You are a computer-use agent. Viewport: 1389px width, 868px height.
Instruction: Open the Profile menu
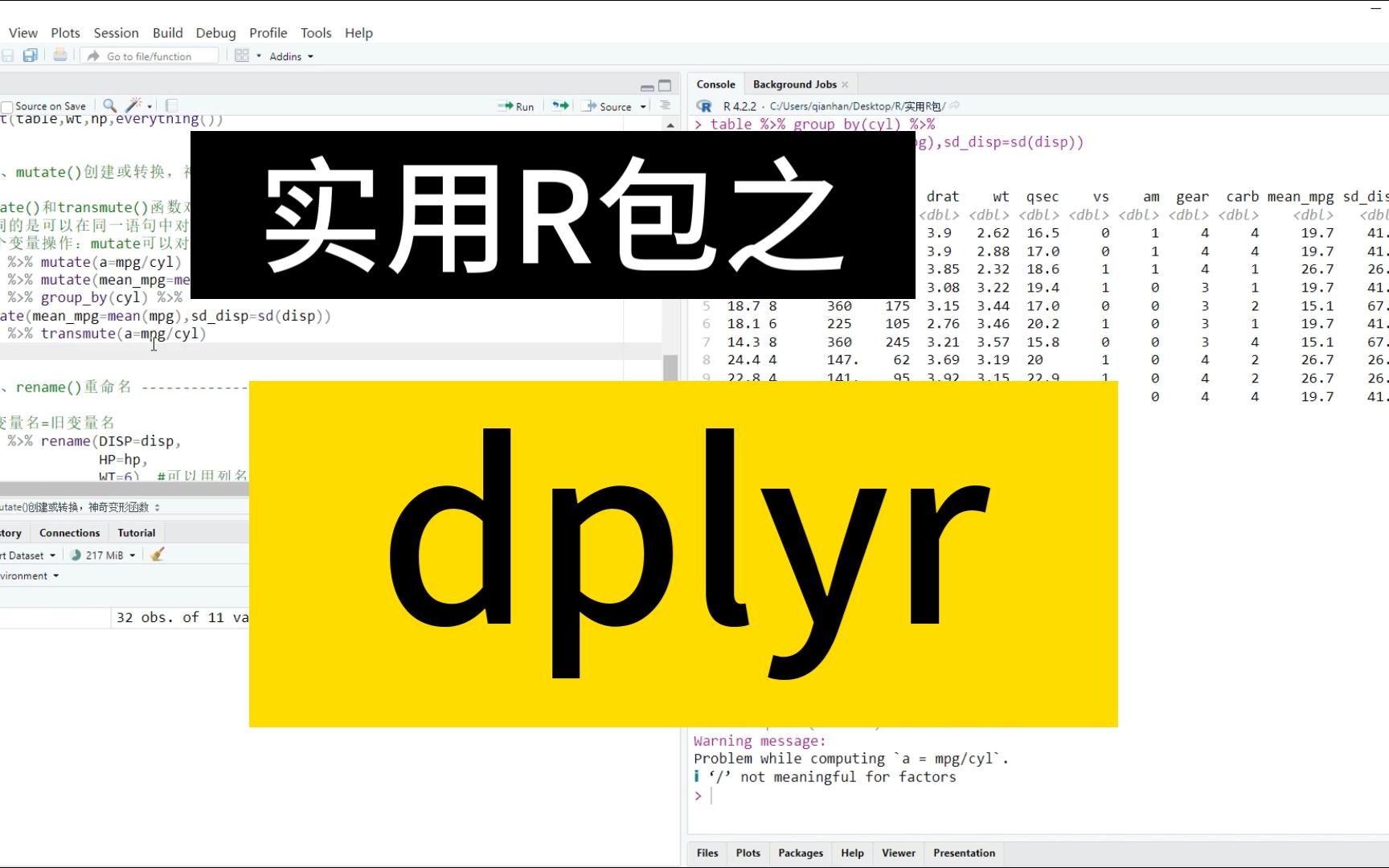point(268,33)
